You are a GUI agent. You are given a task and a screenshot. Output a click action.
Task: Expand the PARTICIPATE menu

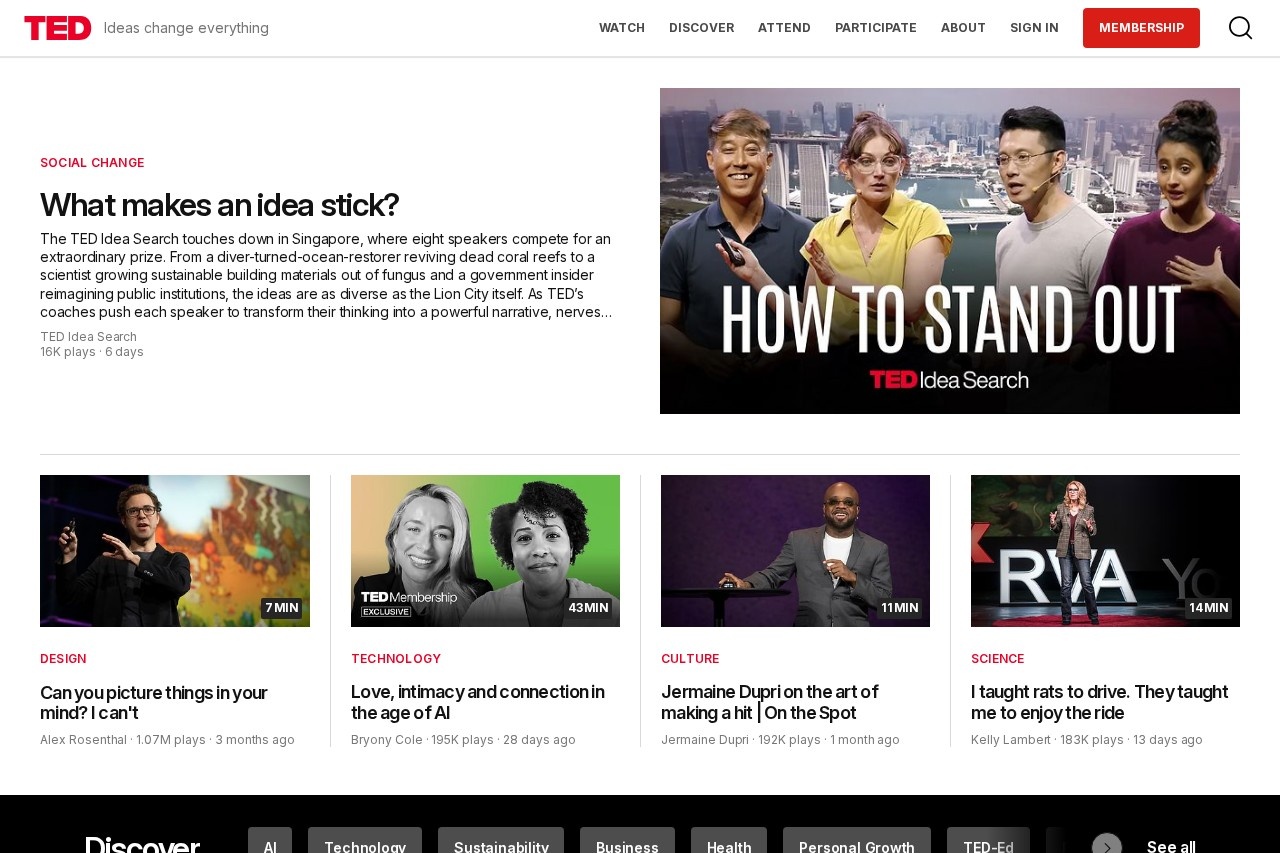875,28
